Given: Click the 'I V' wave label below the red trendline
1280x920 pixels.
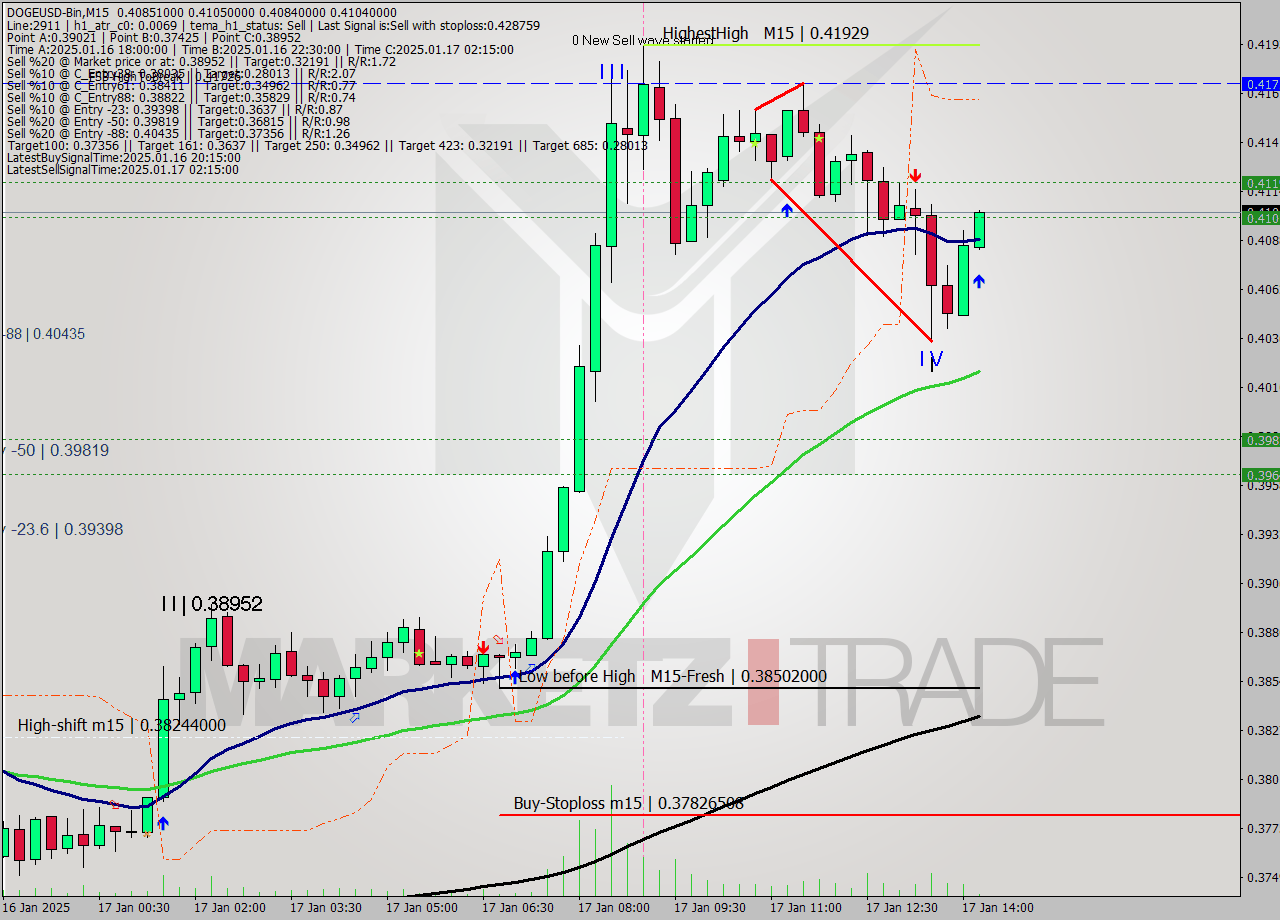Looking at the screenshot, I should click(931, 358).
